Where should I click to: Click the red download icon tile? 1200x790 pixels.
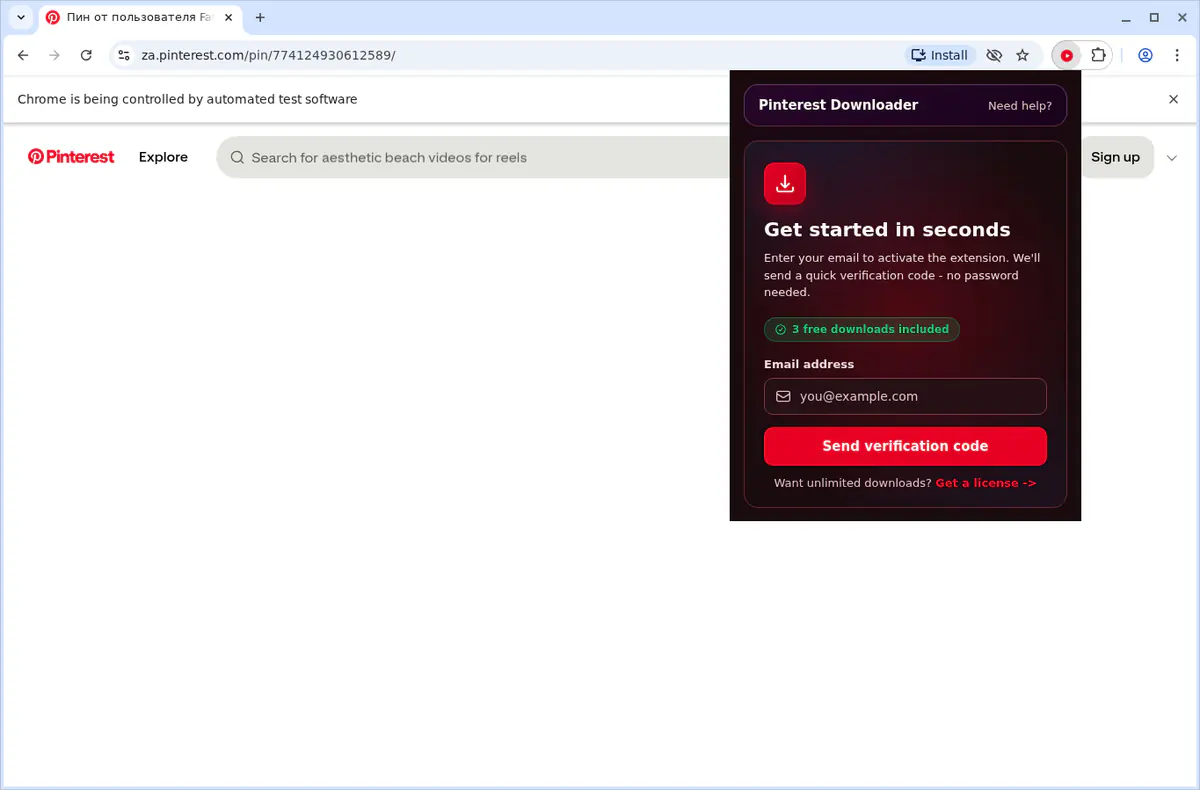pos(785,183)
